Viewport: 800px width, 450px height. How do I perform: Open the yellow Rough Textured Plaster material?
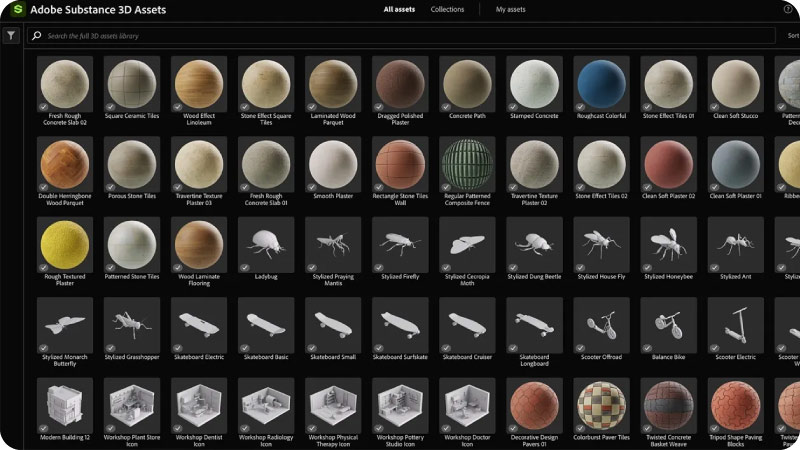[65, 245]
